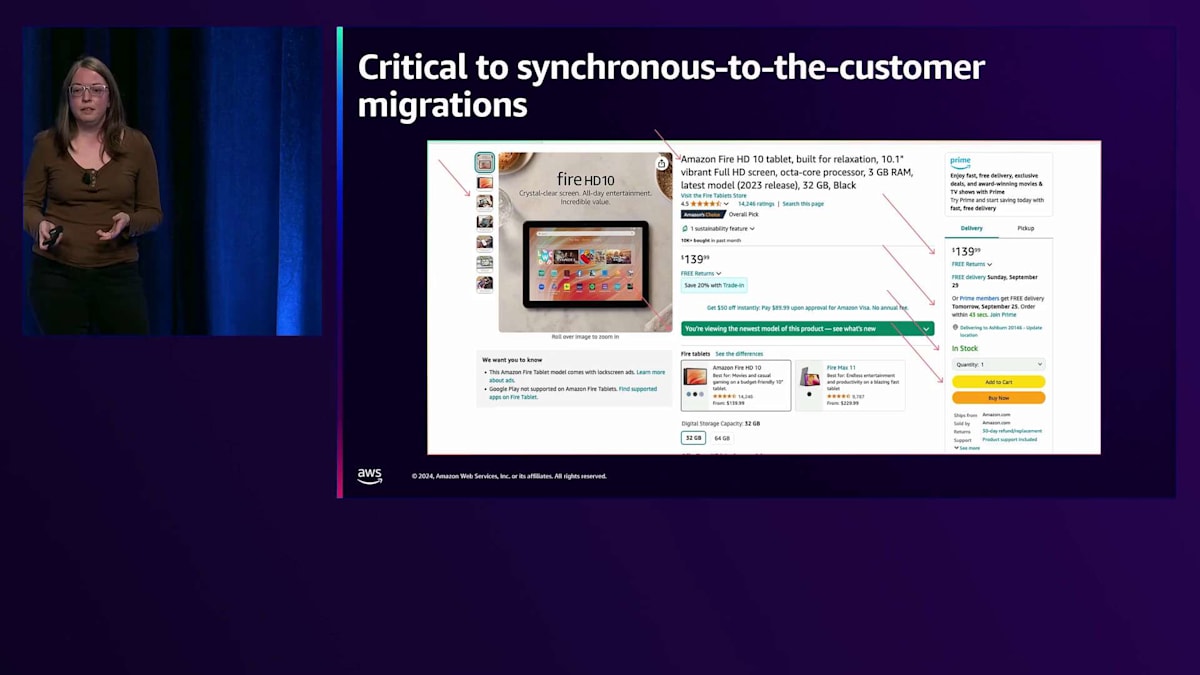This screenshot has height=675, width=1200.
Task: Click the AWS logo in slide footer
Action: (x=370, y=476)
